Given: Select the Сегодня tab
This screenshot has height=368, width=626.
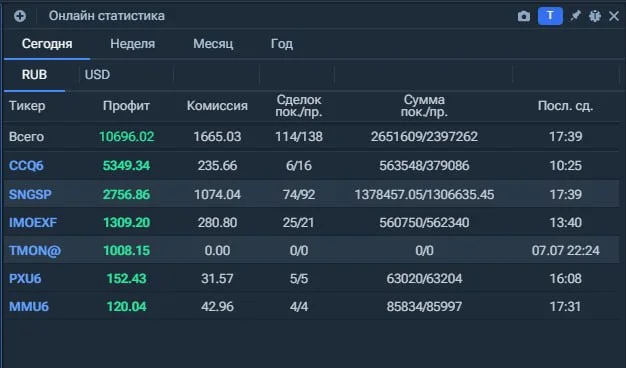Looking at the screenshot, I should click(47, 44).
